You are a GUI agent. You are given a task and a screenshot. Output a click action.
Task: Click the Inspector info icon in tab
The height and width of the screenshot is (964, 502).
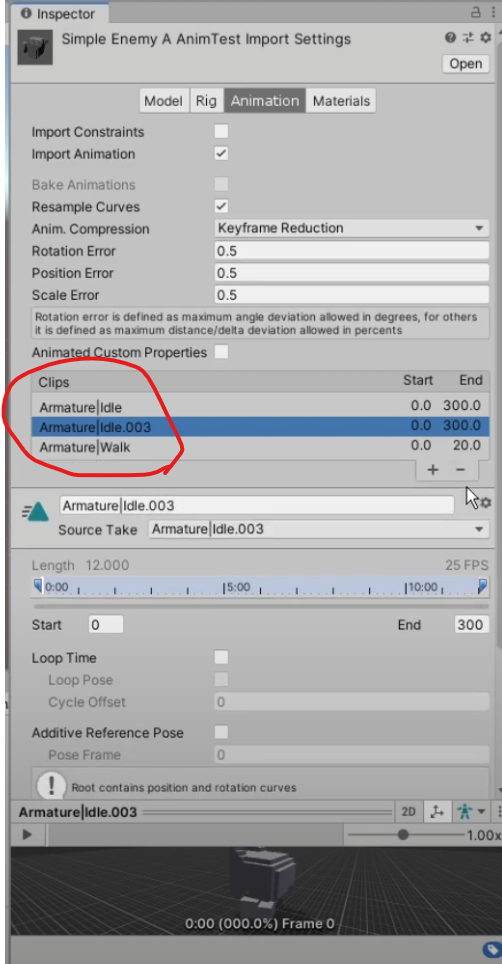26,14
